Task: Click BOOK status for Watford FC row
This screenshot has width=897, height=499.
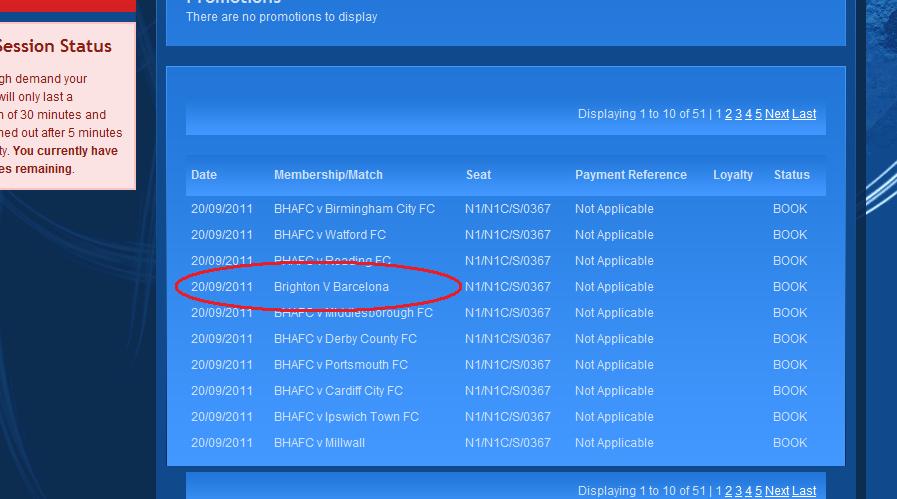Action: coord(790,235)
